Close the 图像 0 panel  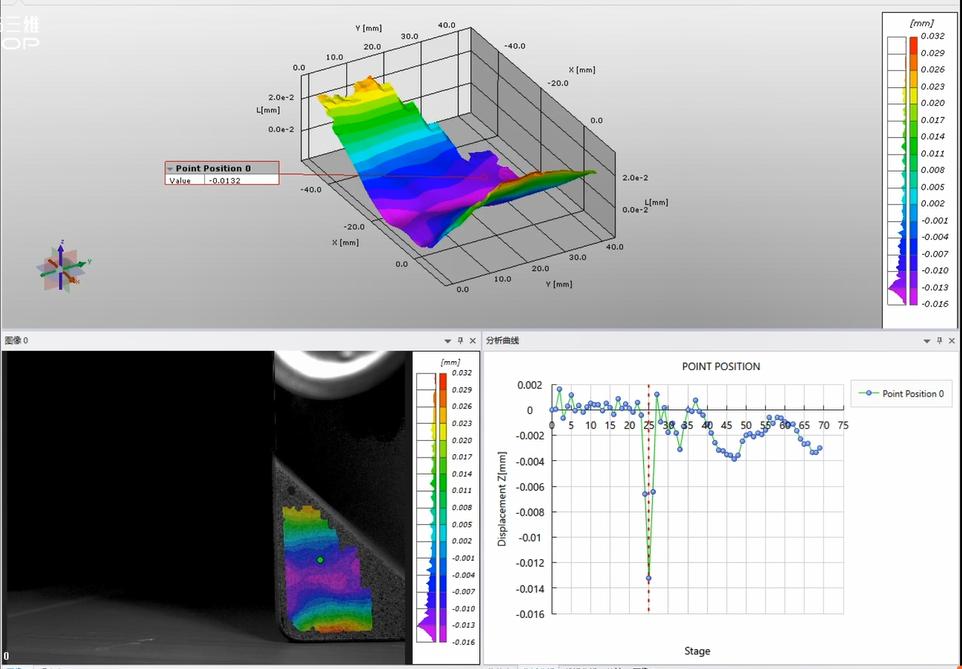coord(473,341)
